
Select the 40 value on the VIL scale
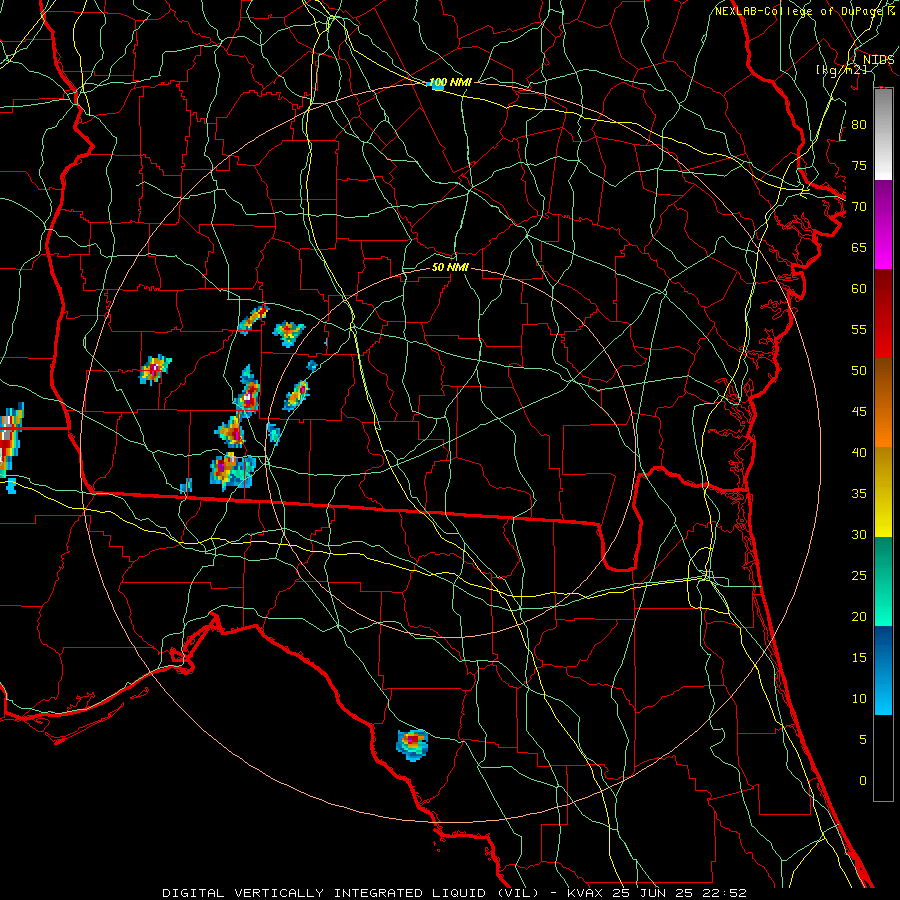859,453
